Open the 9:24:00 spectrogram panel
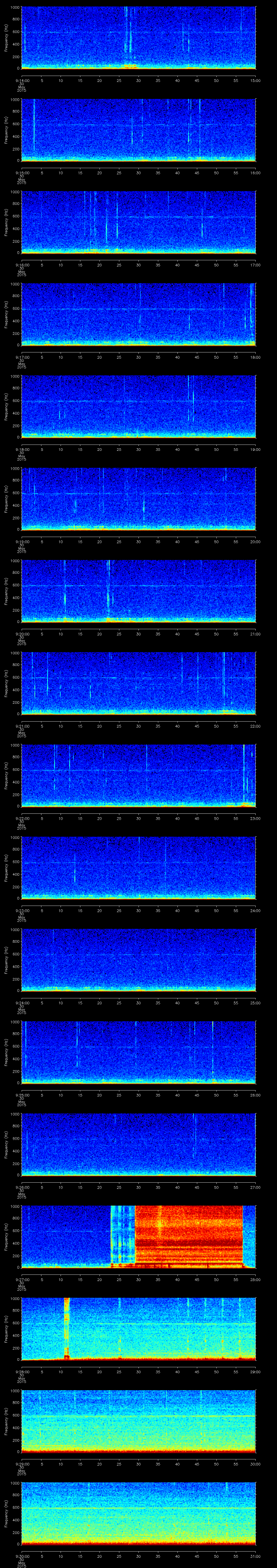The height and width of the screenshot is (1568, 277). tap(139, 960)
